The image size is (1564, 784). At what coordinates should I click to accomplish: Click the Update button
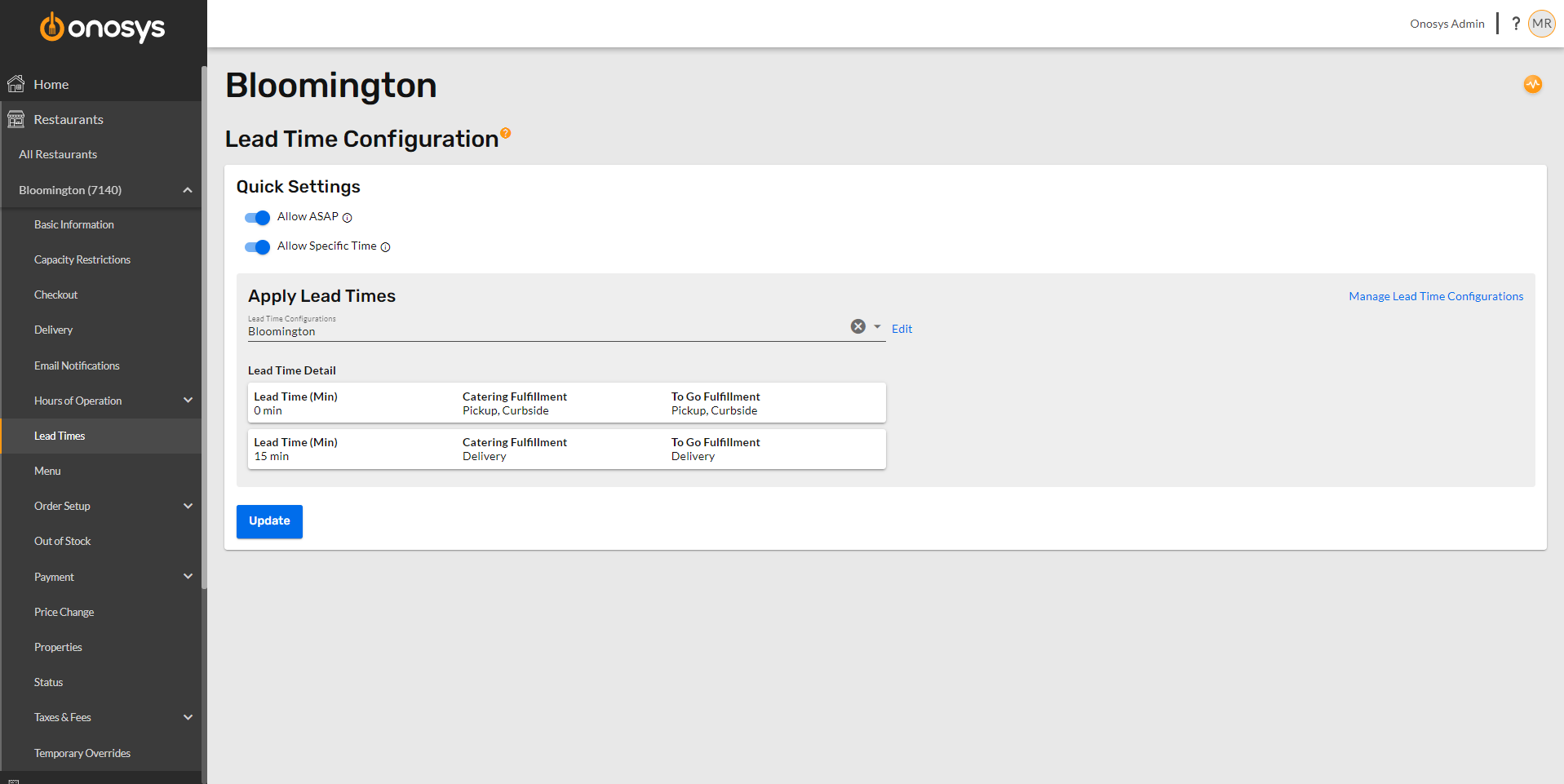coord(269,520)
